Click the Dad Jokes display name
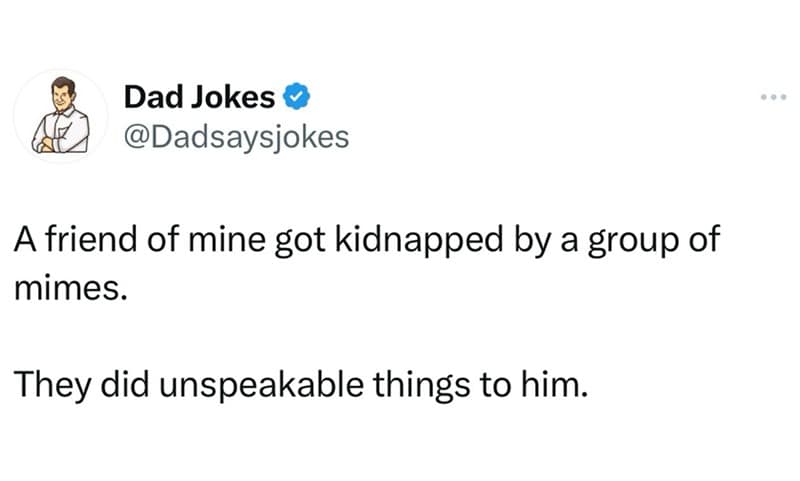800x481 pixels. (x=199, y=97)
